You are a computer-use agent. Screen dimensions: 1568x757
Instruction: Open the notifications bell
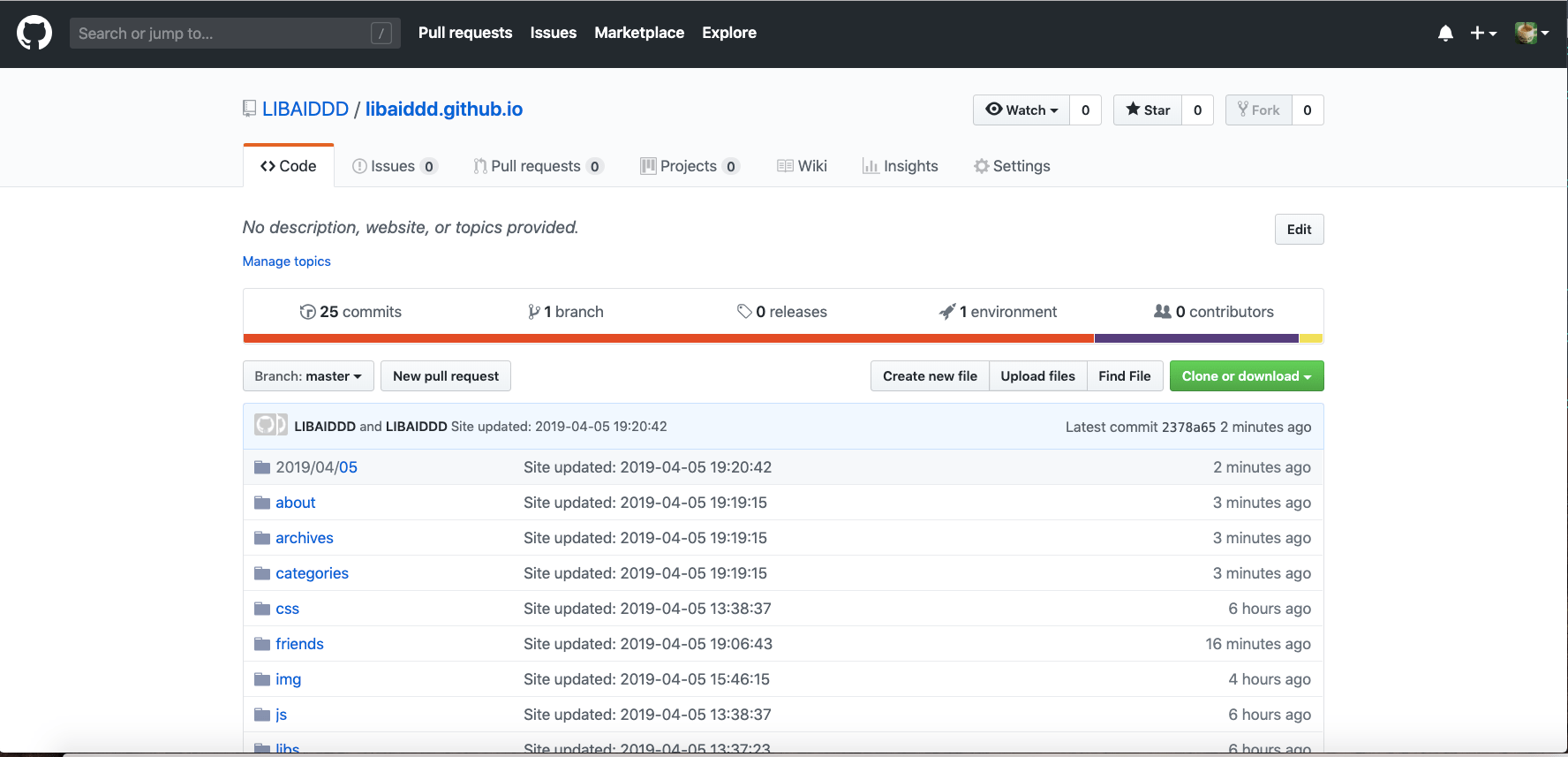1445,34
